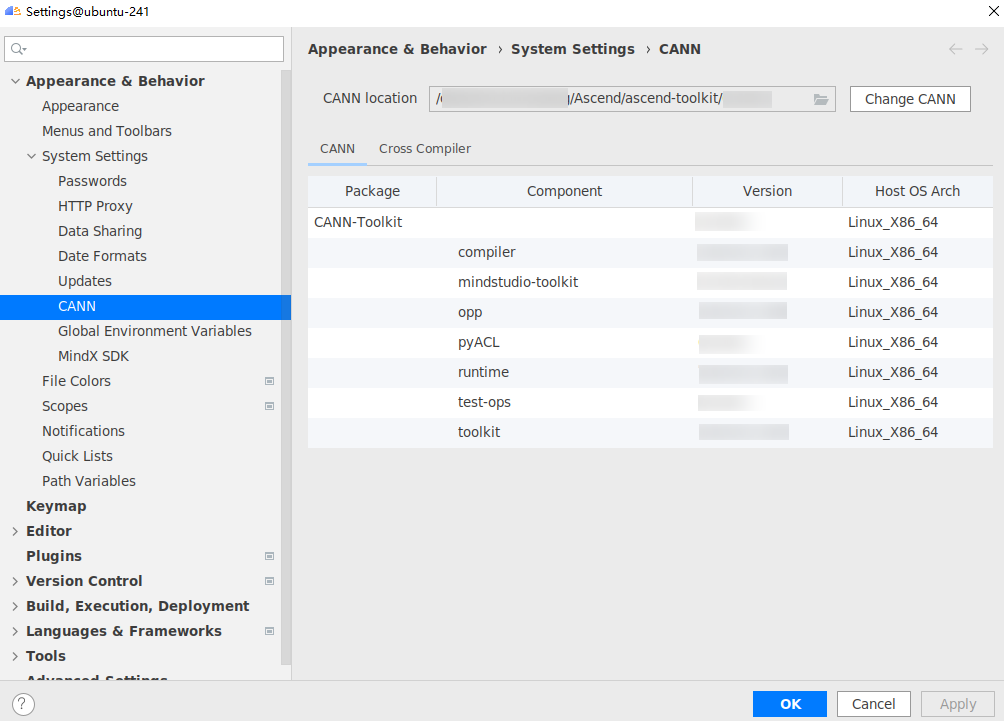The width and height of the screenshot is (1004, 721).
Task: Select the CANN item in settings tree
Action: (x=145, y=307)
